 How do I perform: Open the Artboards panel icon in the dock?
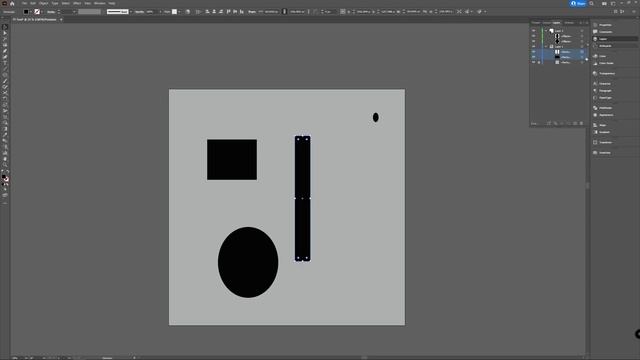click(595, 46)
